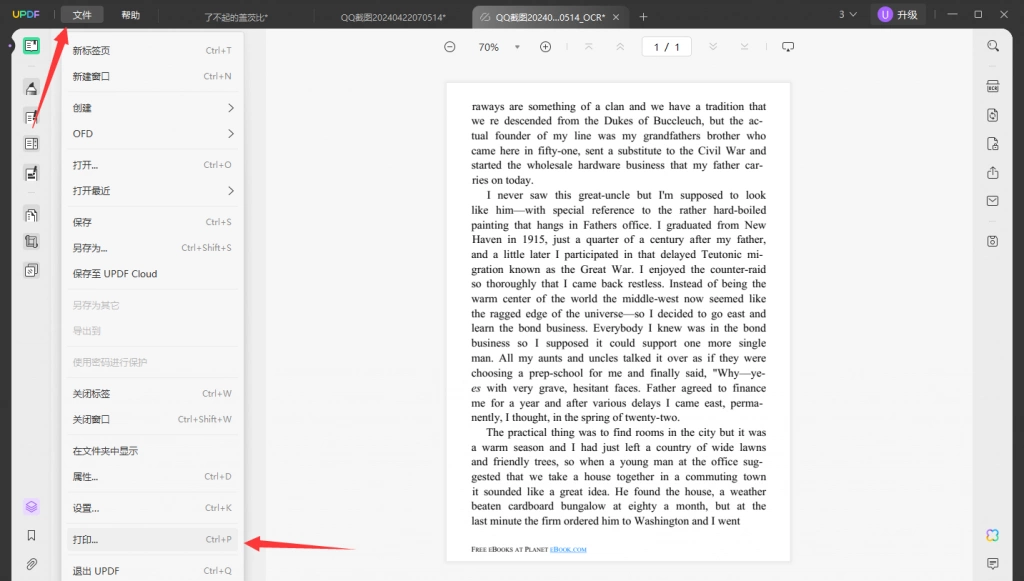Go to the first page arrow

(x=588, y=47)
